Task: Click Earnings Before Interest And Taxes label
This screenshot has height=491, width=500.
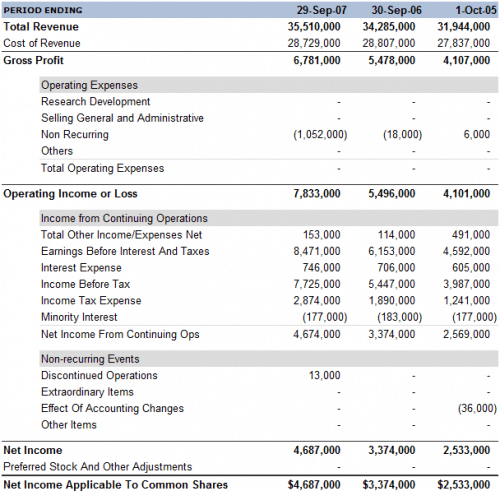Action: [x=125, y=251]
